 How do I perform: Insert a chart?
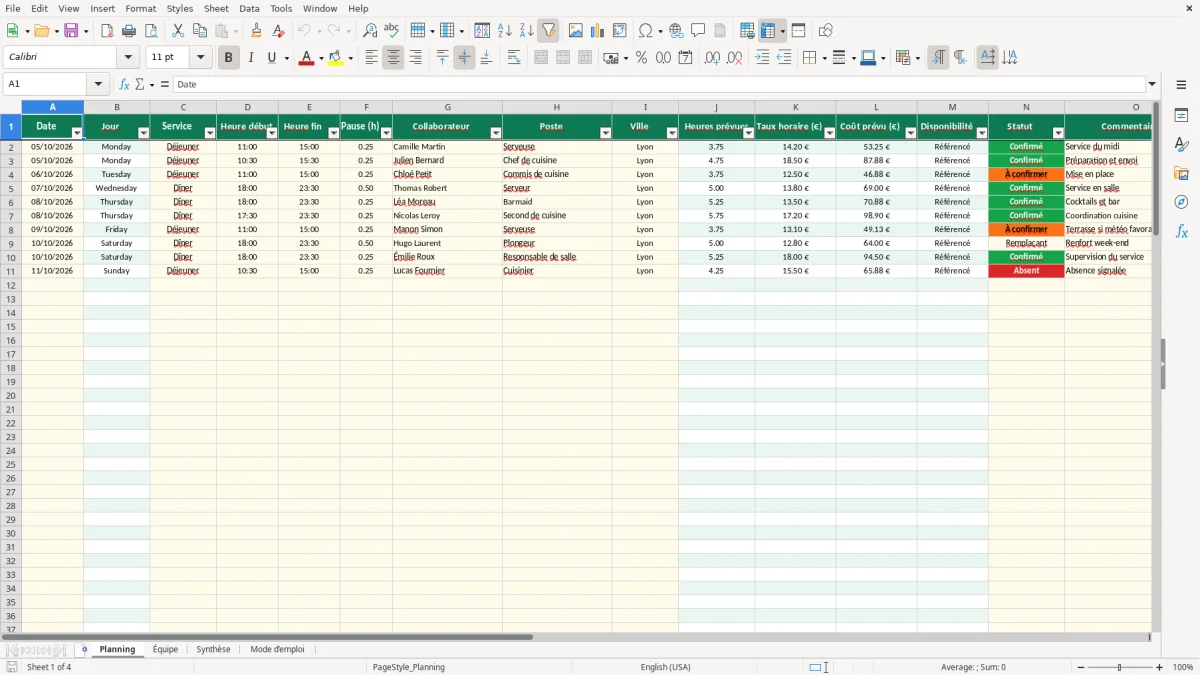point(598,31)
